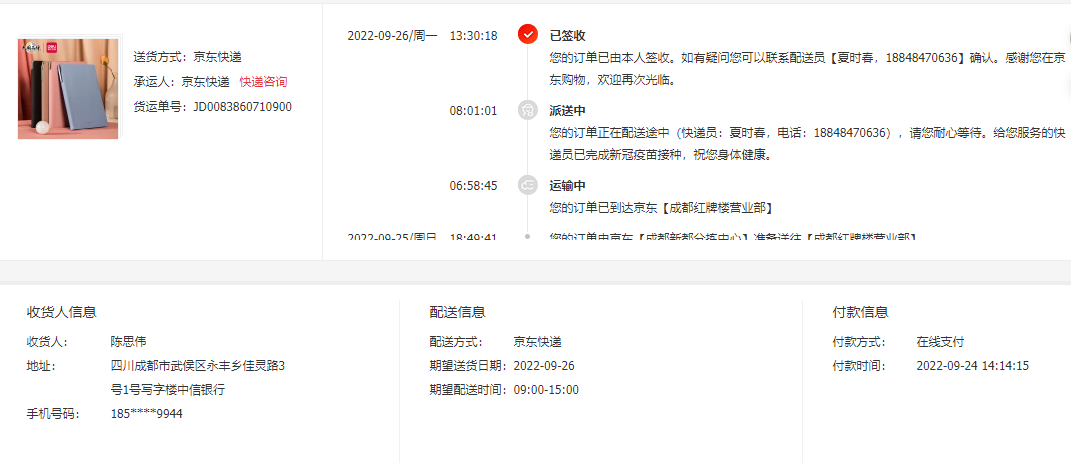Click the address 四川成都市武侯区永丰乡佳灵路3
The height and width of the screenshot is (463, 1071).
[x=197, y=366]
